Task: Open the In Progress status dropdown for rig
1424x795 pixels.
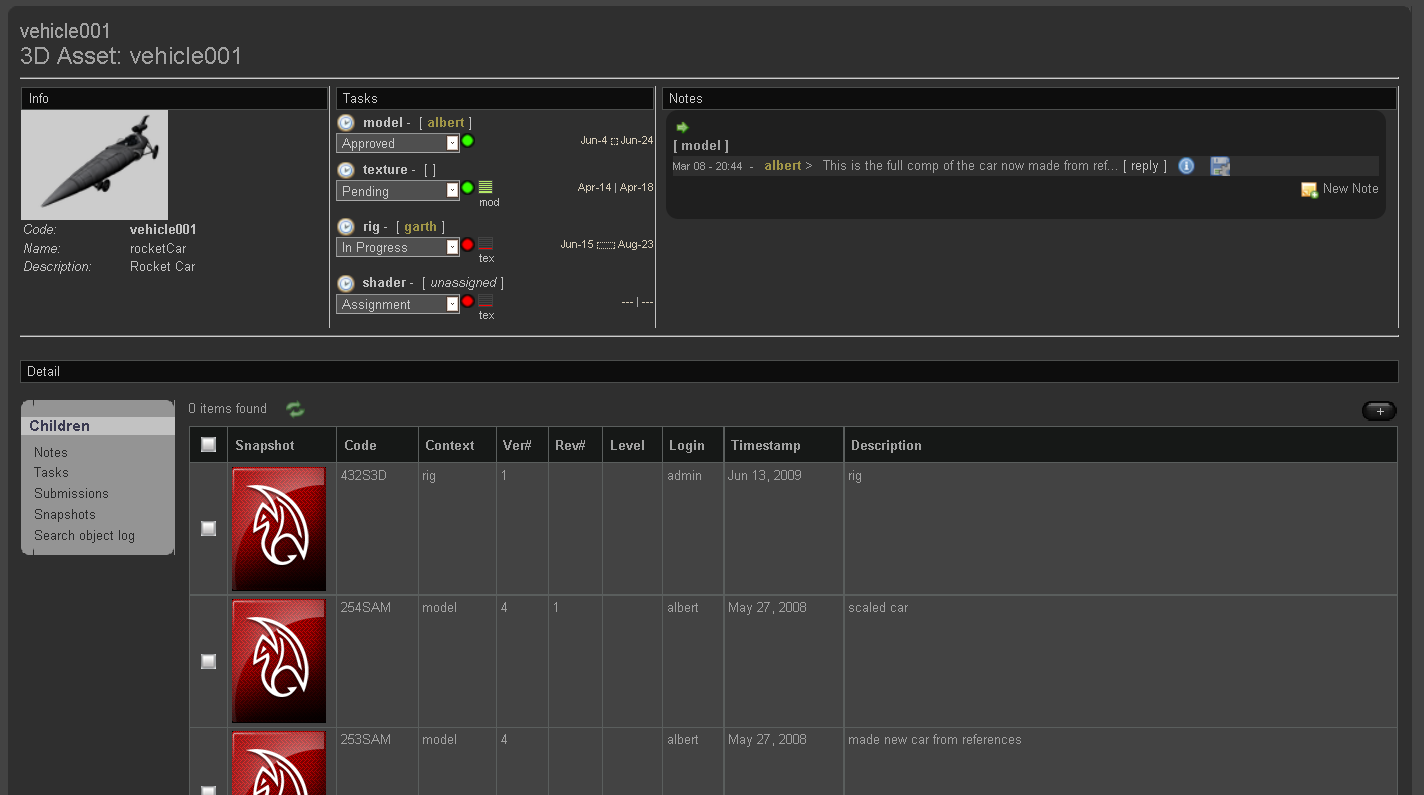Action: click(x=452, y=247)
